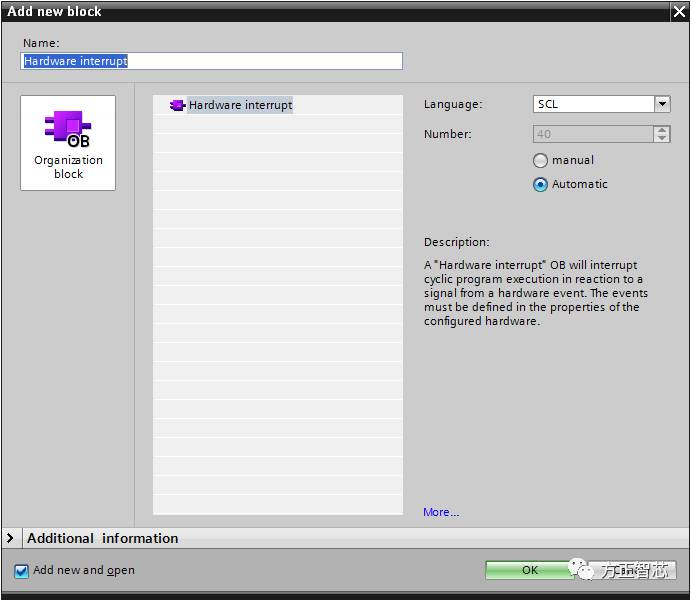The width and height of the screenshot is (691, 601).
Task: Decrease block number with down stepper arrow
Action: point(662,138)
